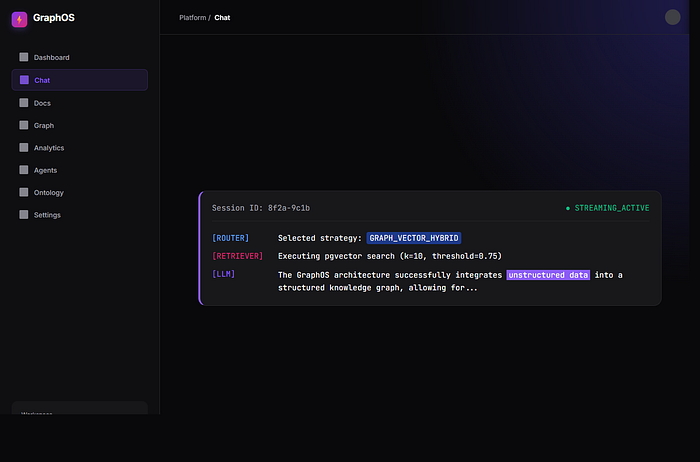Click the 'Selected strategy:' text
Screen dimensions: 700x462
[320, 238]
